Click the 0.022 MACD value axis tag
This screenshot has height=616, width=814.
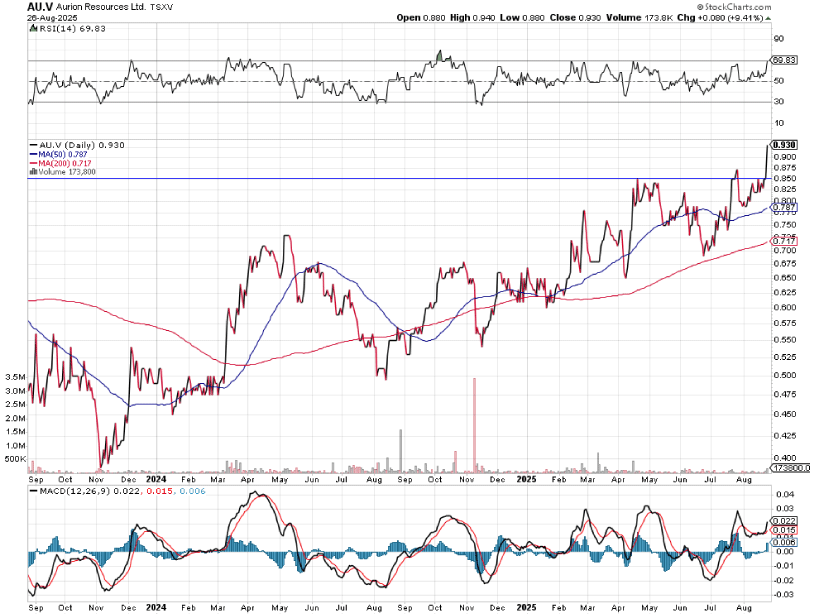(783, 521)
